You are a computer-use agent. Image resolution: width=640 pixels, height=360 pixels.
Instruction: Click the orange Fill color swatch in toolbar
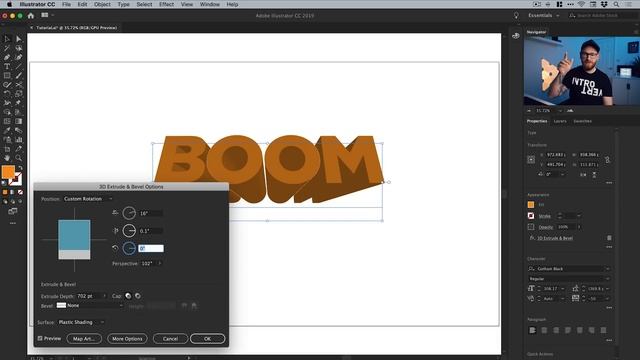pyautogui.click(x=8, y=172)
